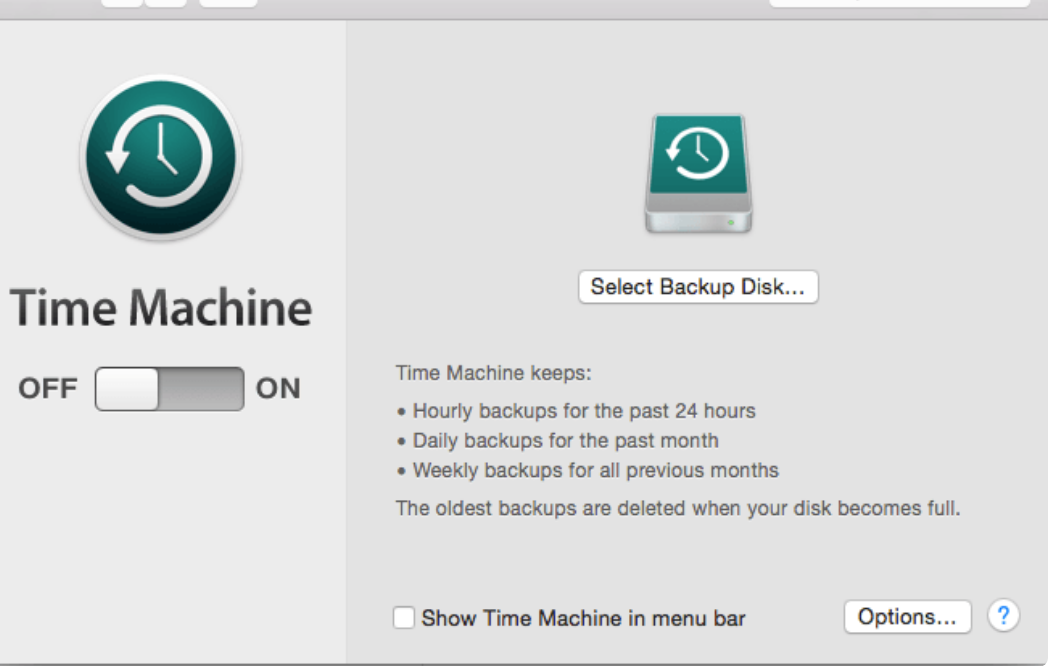
Task: Click the Time Machine title text
Action: pyautogui.click(x=161, y=308)
